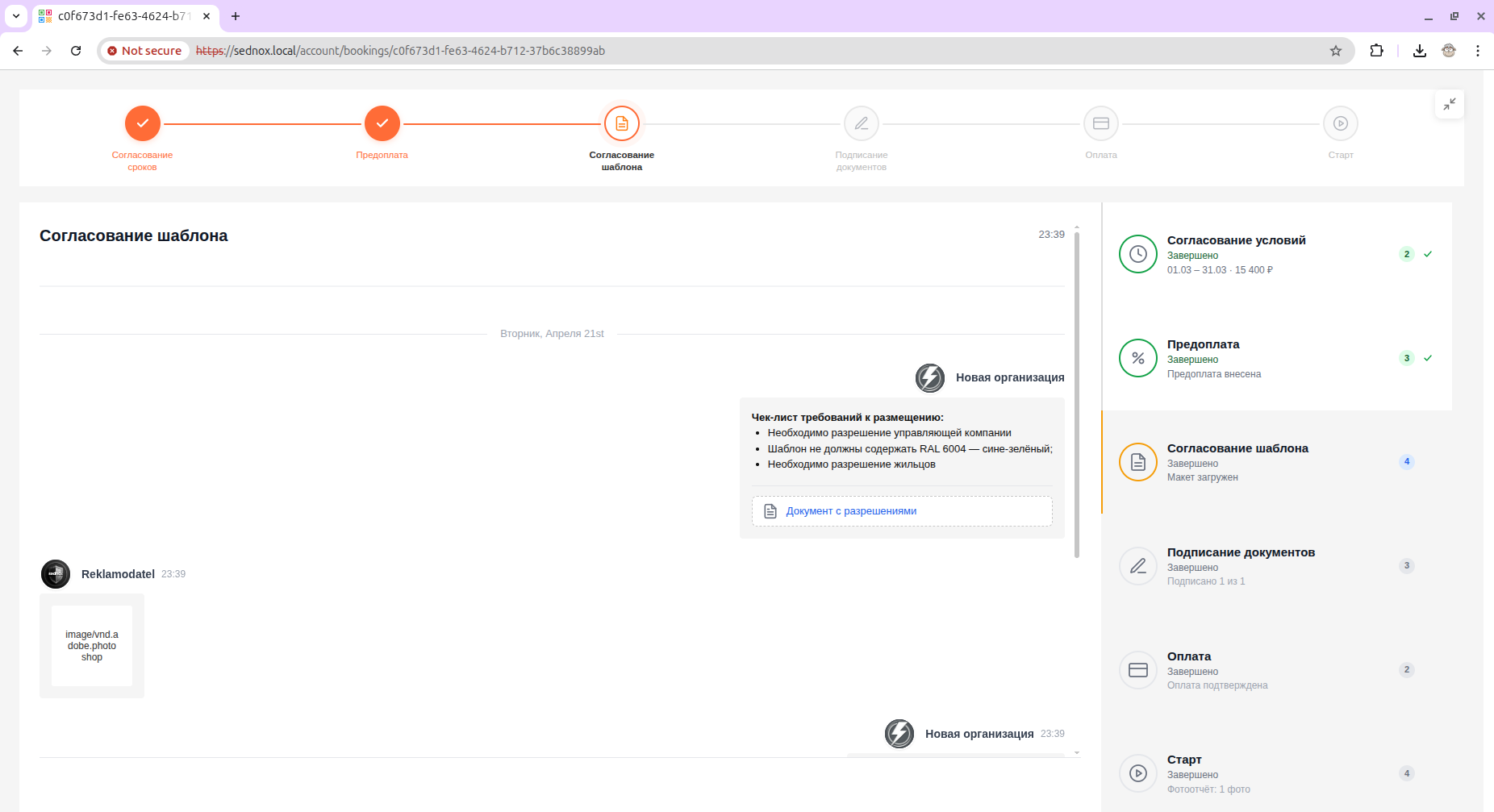Click the green checkmark of sidebar 'Предоплата'
Screen dimensions: 1494x812
pyautogui.click(x=1428, y=358)
